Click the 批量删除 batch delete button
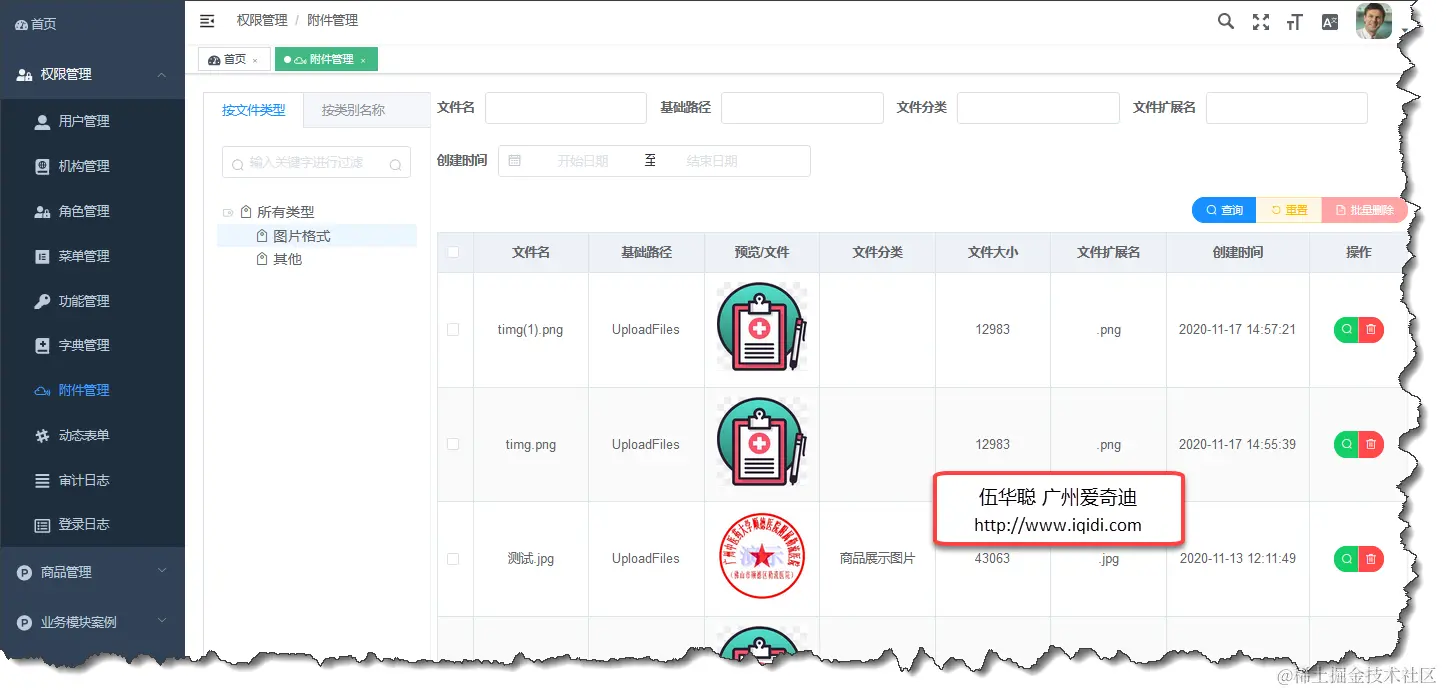 click(x=1365, y=210)
